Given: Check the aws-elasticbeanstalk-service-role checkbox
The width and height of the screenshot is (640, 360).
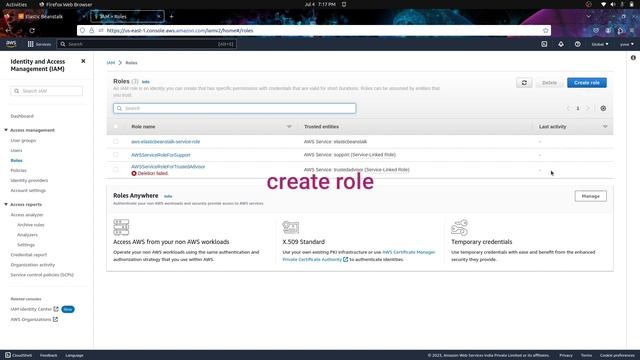Looking at the screenshot, I should tap(116, 142).
